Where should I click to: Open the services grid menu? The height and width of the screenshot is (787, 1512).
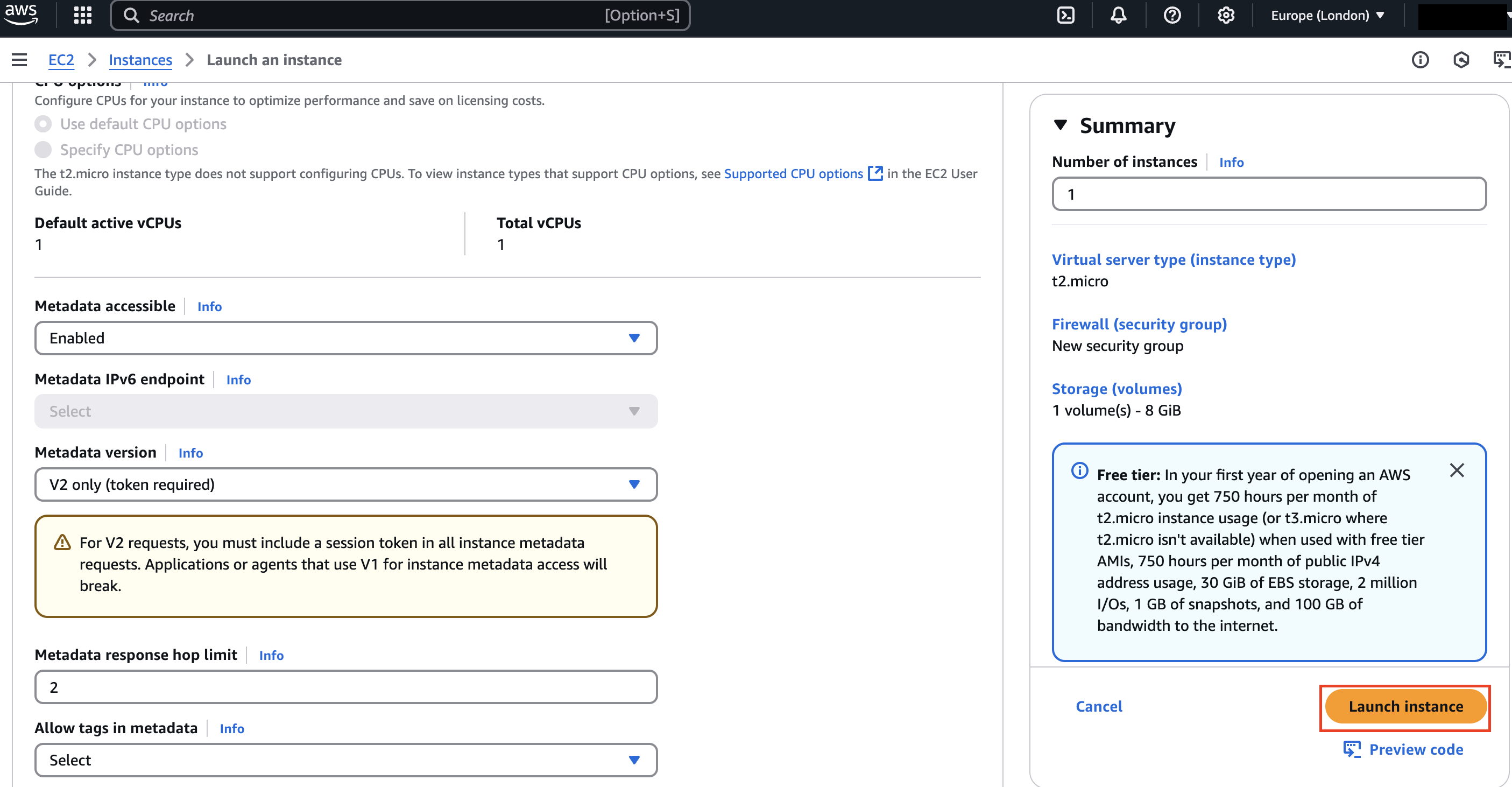click(83, 15)
